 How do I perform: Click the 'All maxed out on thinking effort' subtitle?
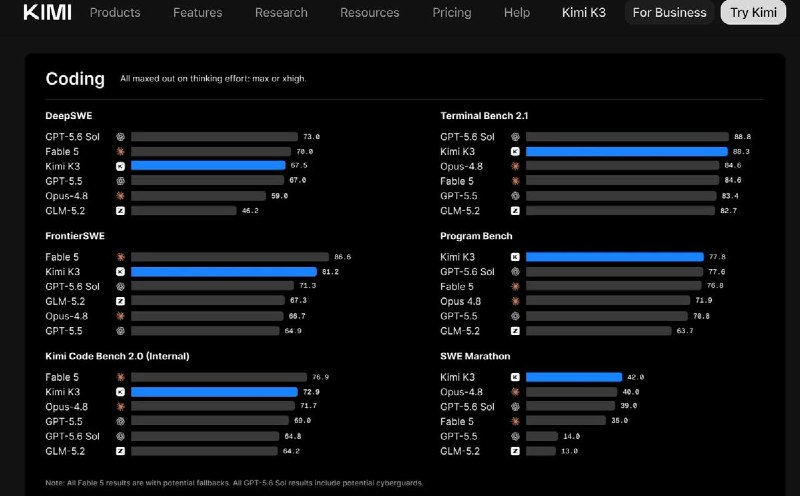tap(213, 79)
